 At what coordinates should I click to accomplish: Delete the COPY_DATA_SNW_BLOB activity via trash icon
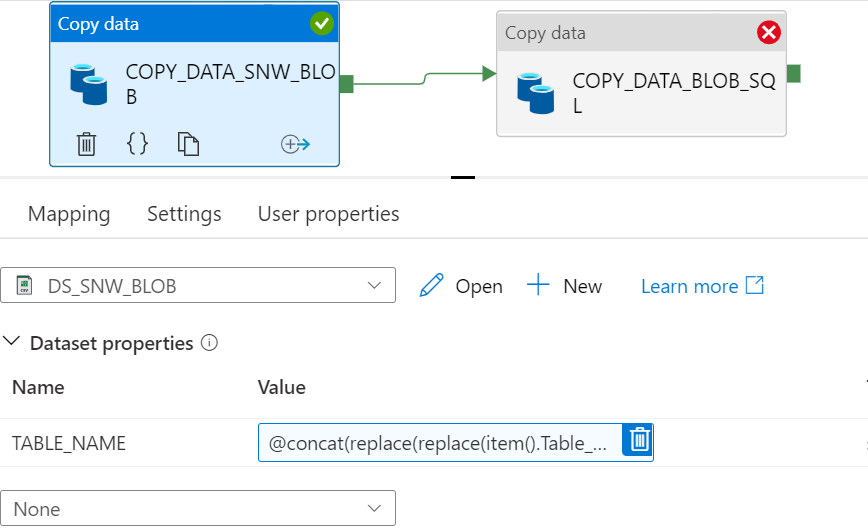point(86,144)
